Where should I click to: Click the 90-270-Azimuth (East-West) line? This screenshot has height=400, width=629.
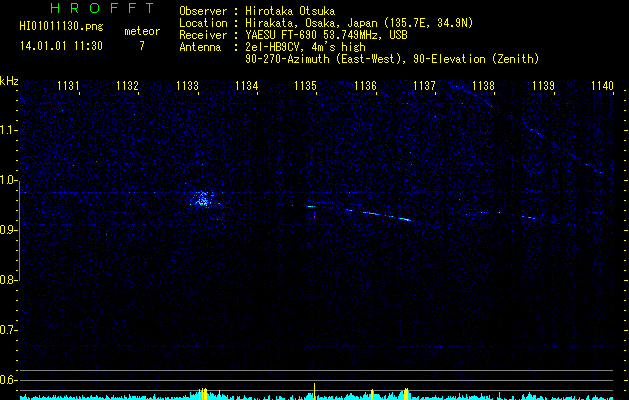click(x=392, y=59)
